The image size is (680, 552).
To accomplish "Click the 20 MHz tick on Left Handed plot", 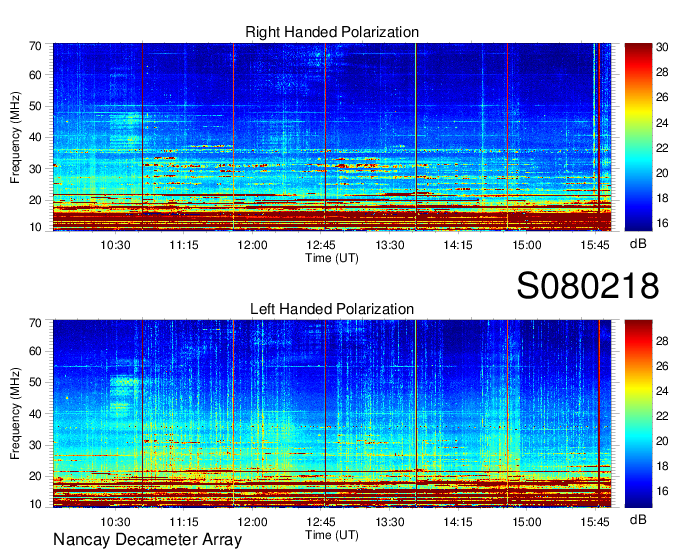I will (x=35, y=476).
